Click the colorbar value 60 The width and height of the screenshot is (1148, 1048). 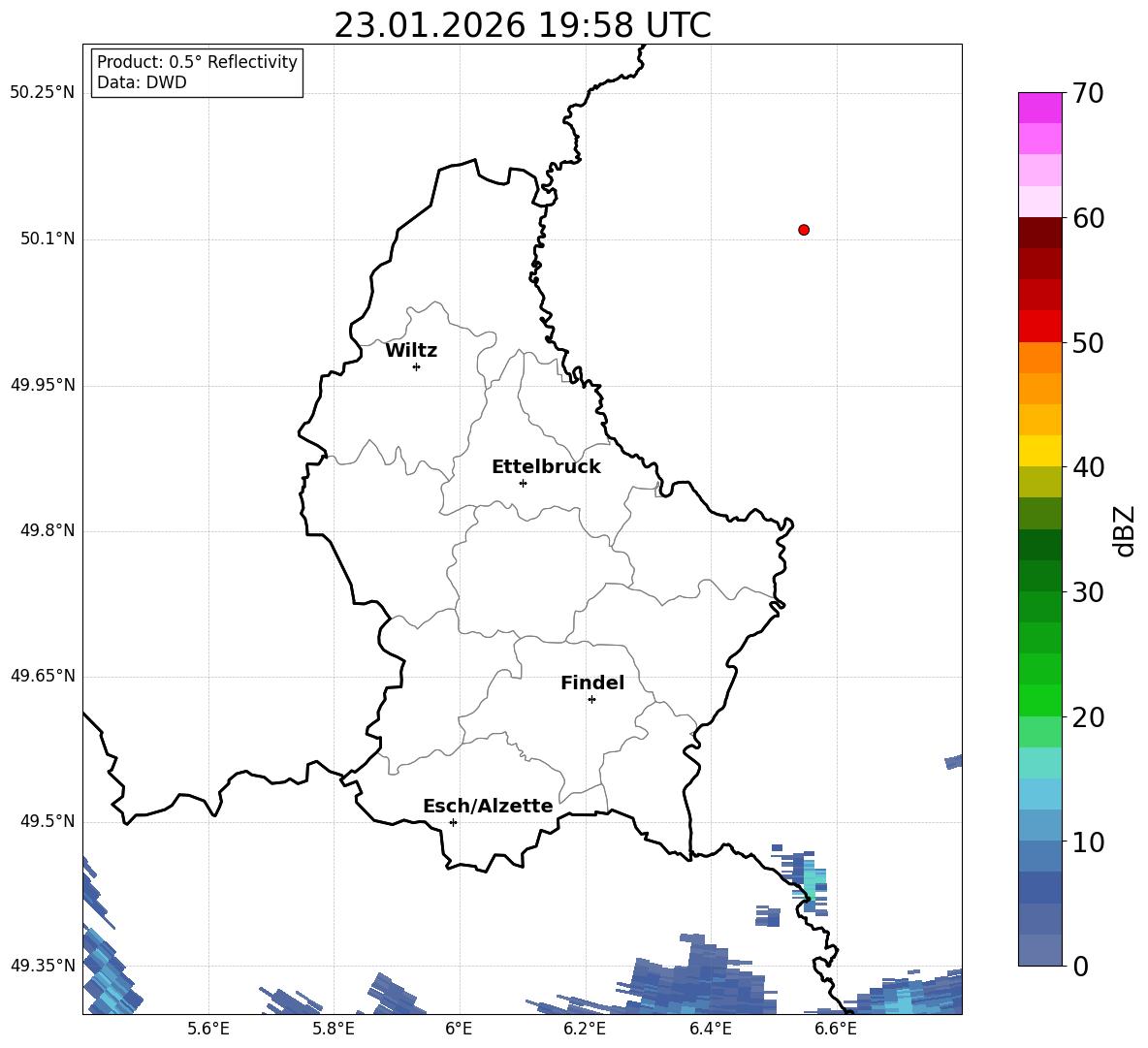click(1088, 218)
